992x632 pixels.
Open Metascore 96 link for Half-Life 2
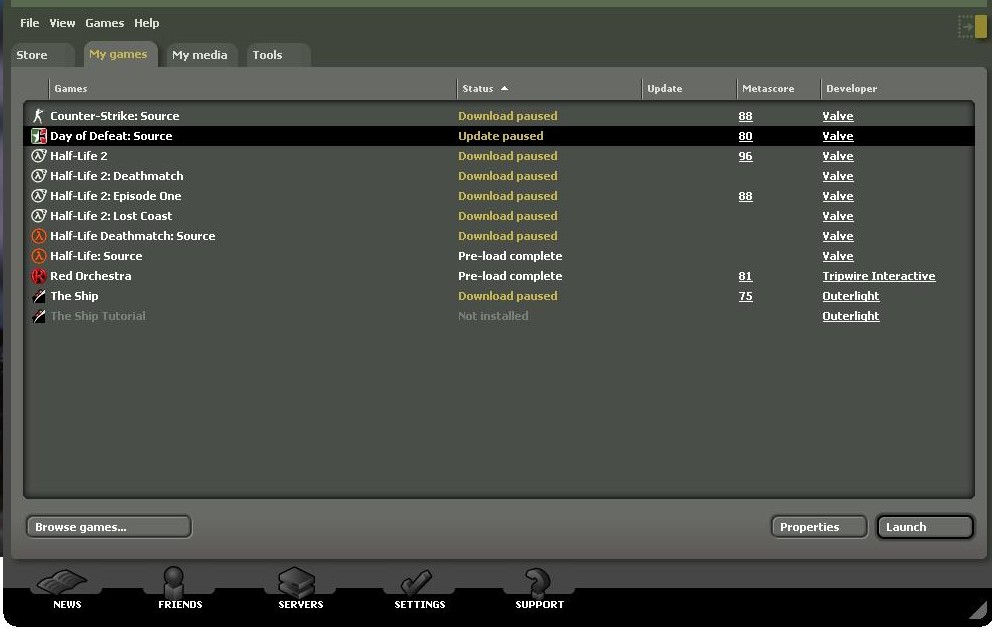(x=745, y=156)
